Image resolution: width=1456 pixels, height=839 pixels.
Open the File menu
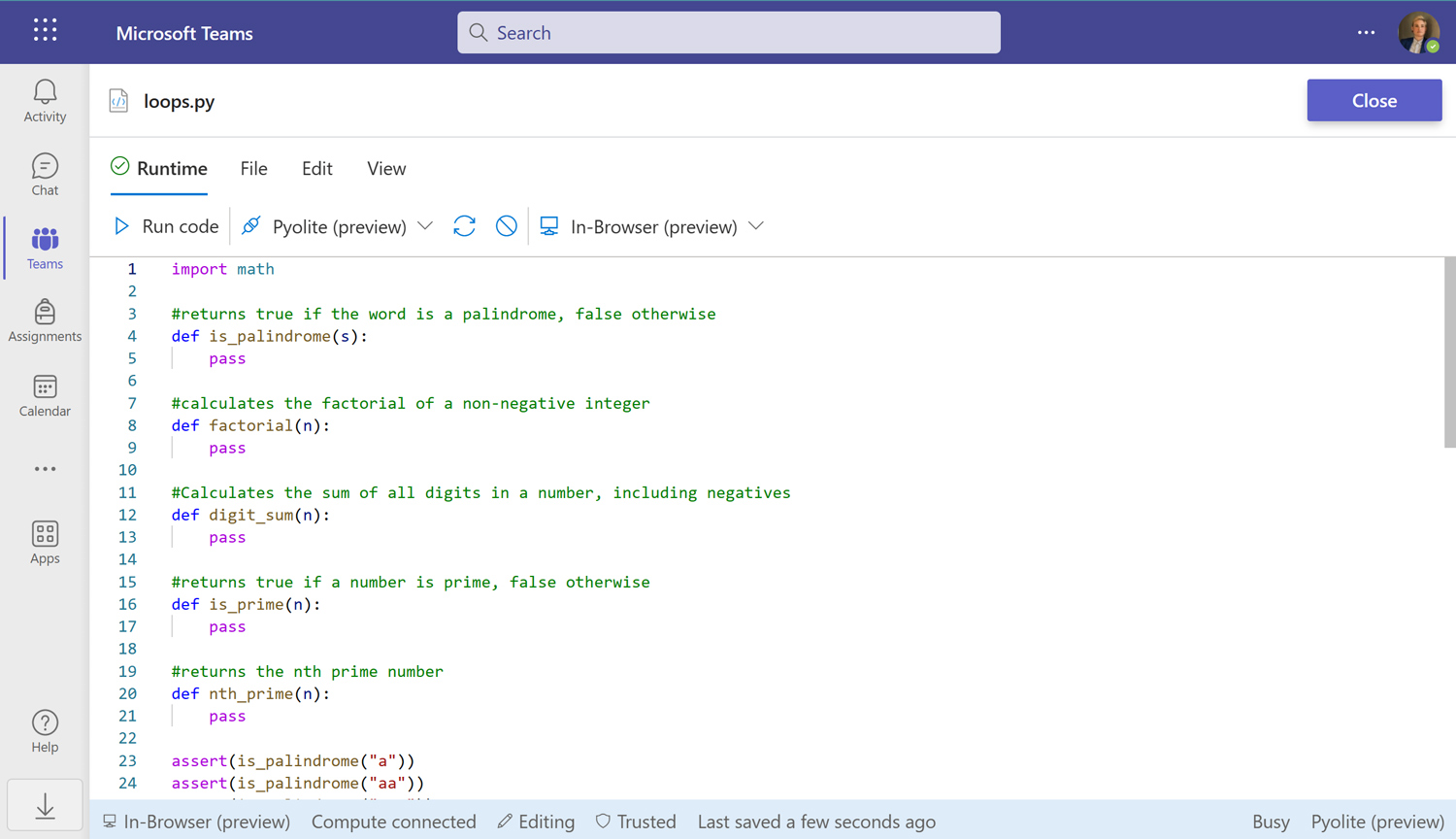click(x=253, y=168)
